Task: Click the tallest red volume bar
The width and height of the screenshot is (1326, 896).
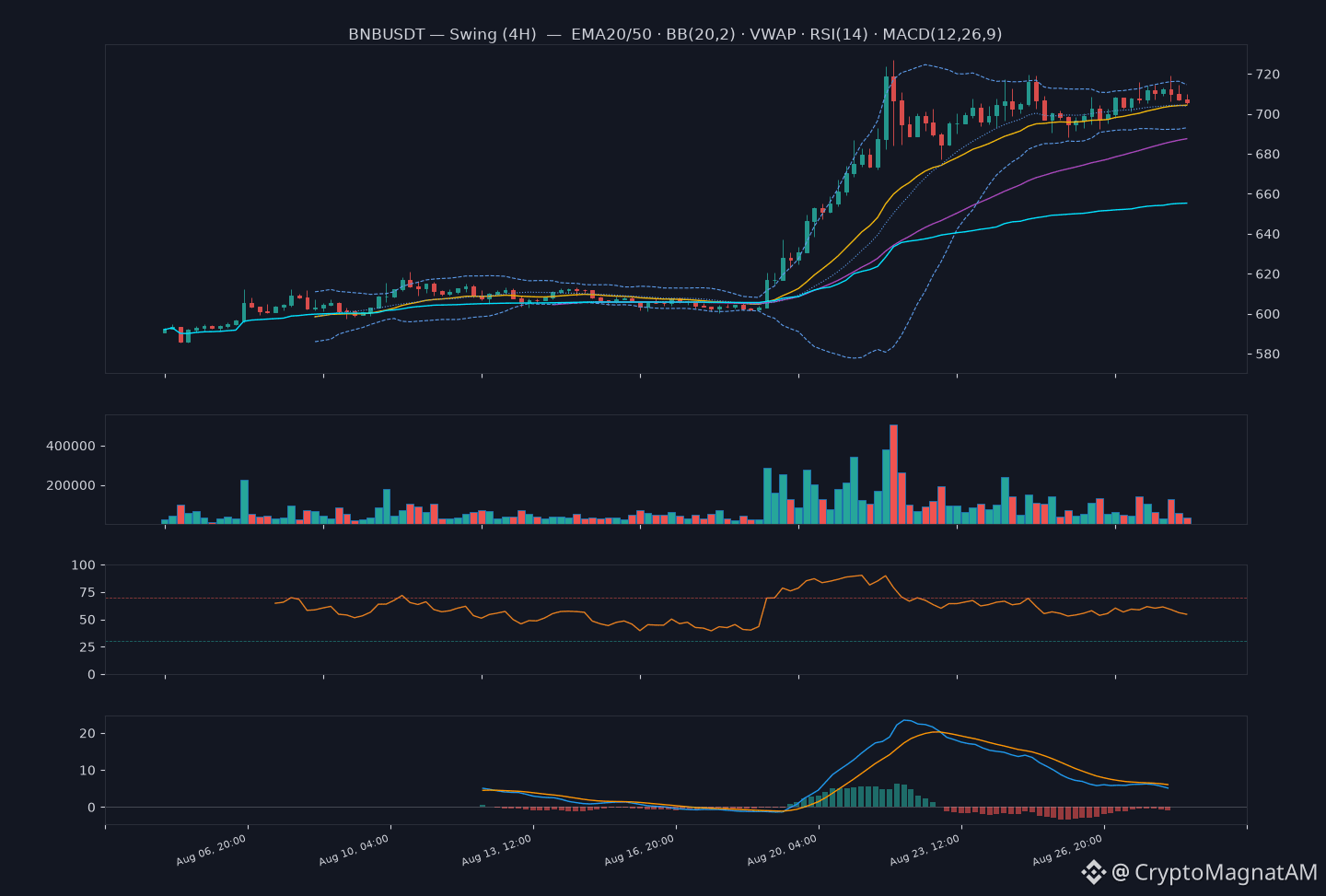Action: 894,474
